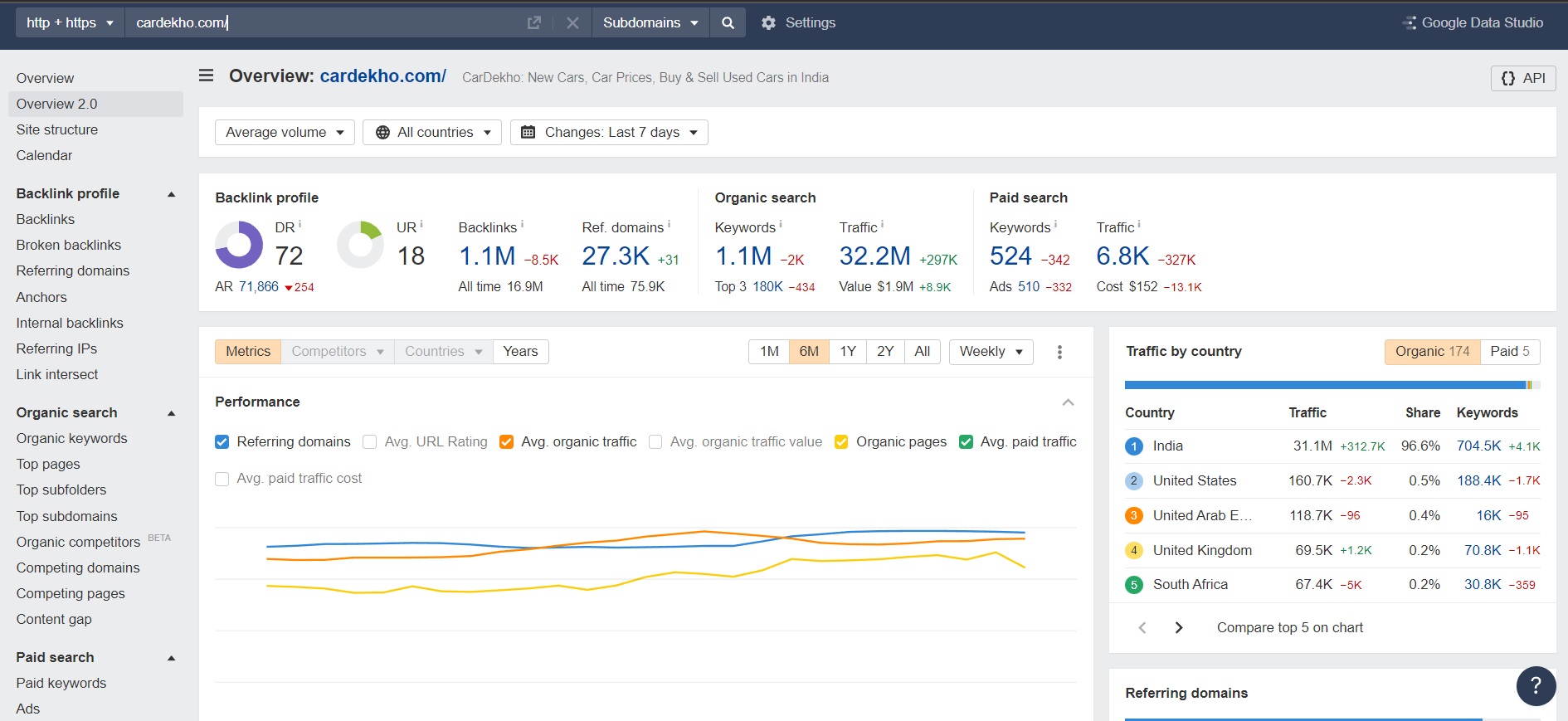The height and width of the screenshot is (721, 1568).
Task: Open Competitors dropdown tab
Action: pyautogui.click(x=338, y=352)
